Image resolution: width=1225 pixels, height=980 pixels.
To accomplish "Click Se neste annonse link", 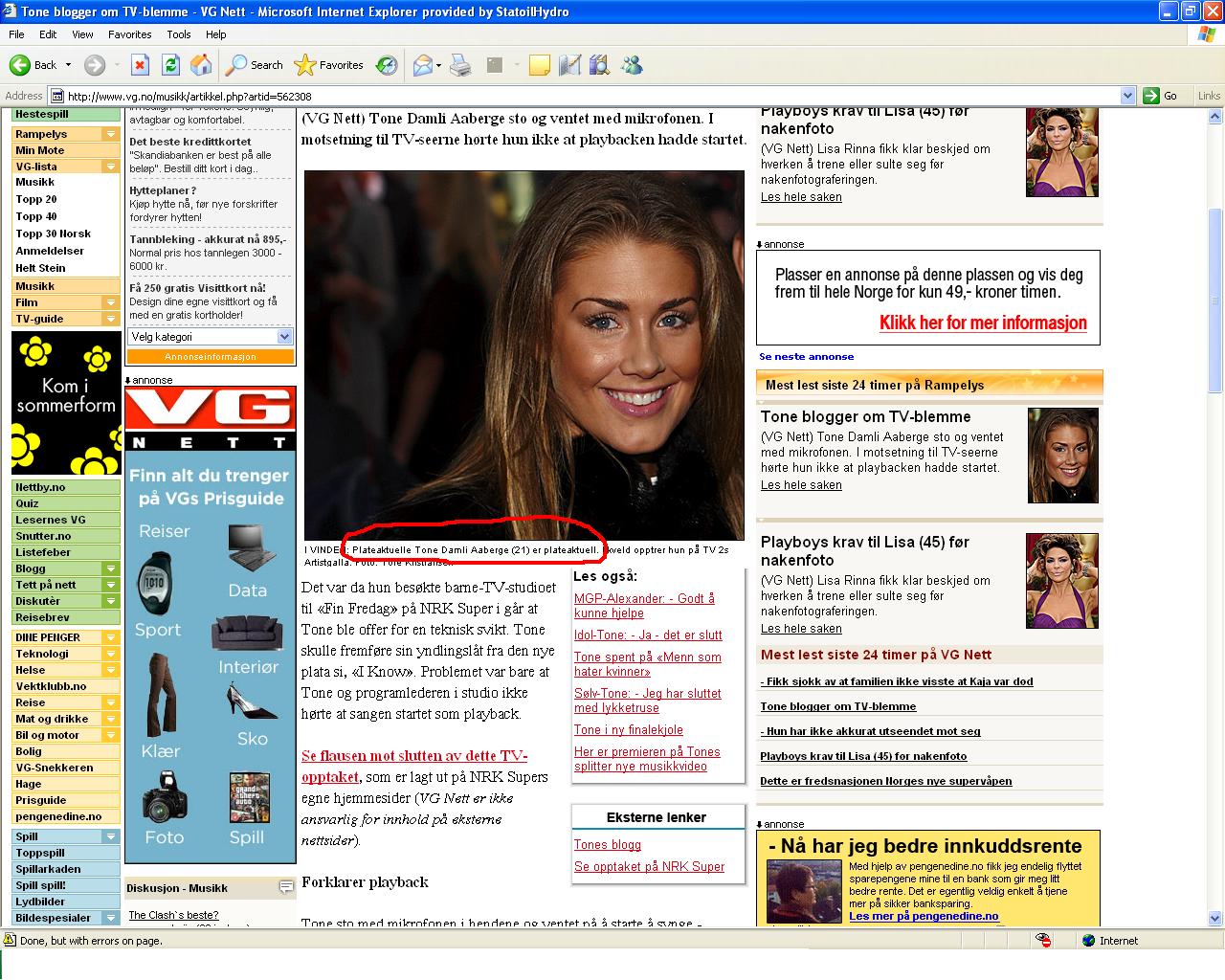I will pos(807,356).
